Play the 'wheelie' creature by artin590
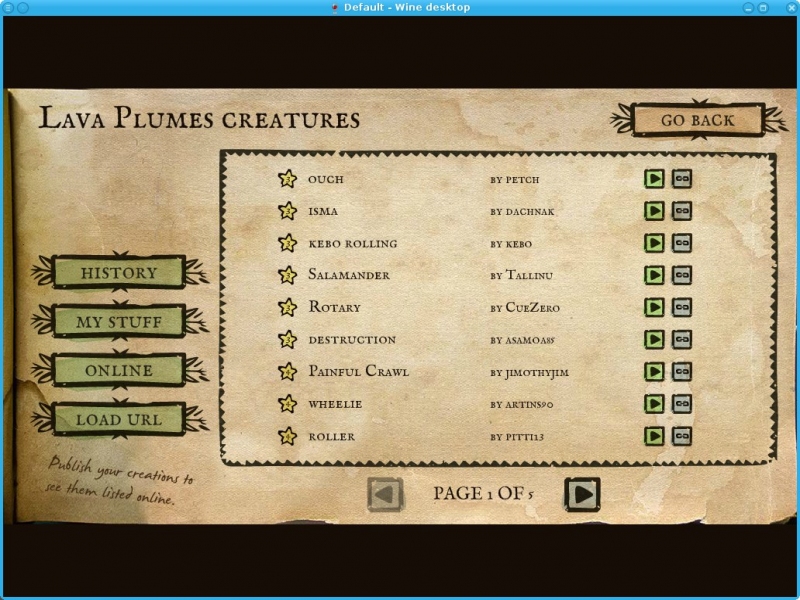Screen dimensions: 800x600 coord(654,404)
